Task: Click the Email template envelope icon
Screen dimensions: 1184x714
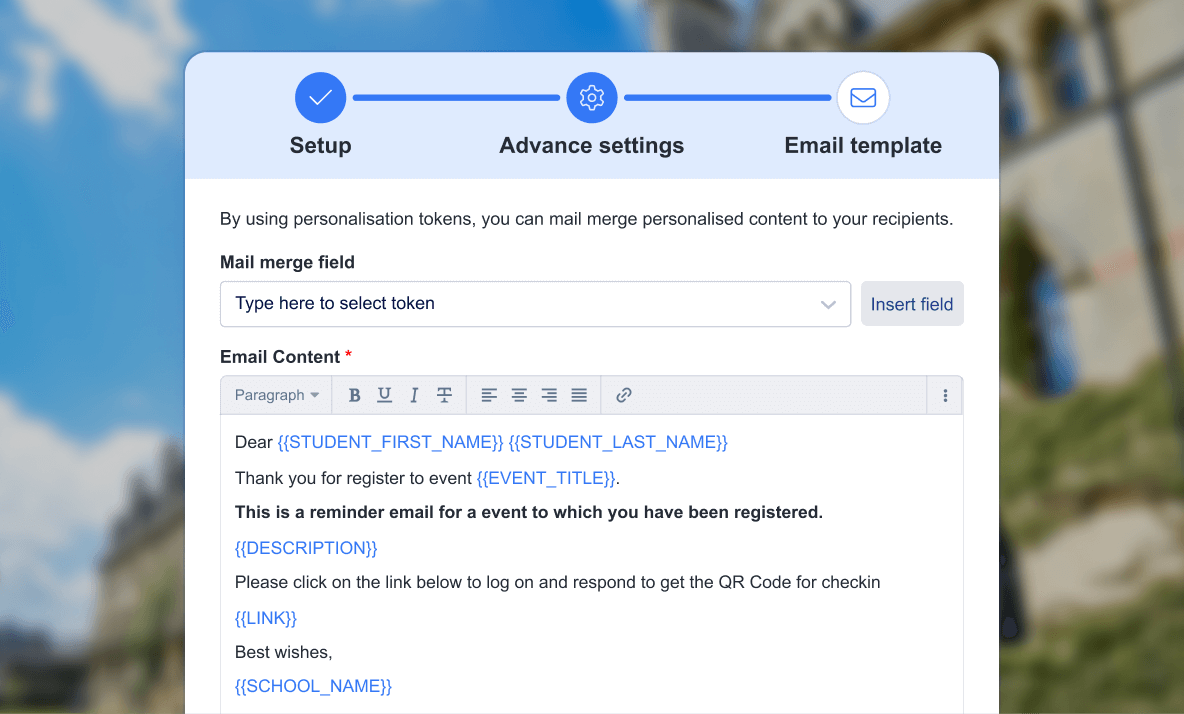Action: pyautogui.click(x=863, y=97)
